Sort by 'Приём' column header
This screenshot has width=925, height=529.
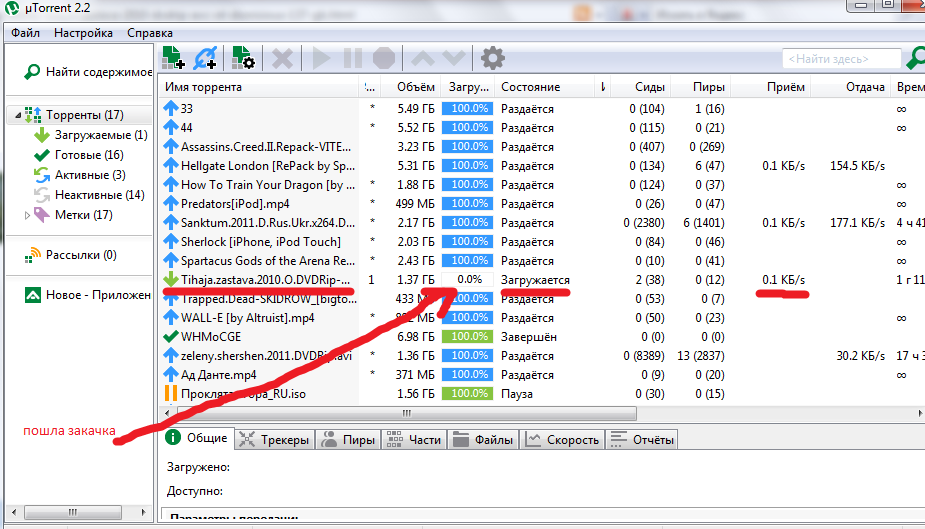click(771, 87)
